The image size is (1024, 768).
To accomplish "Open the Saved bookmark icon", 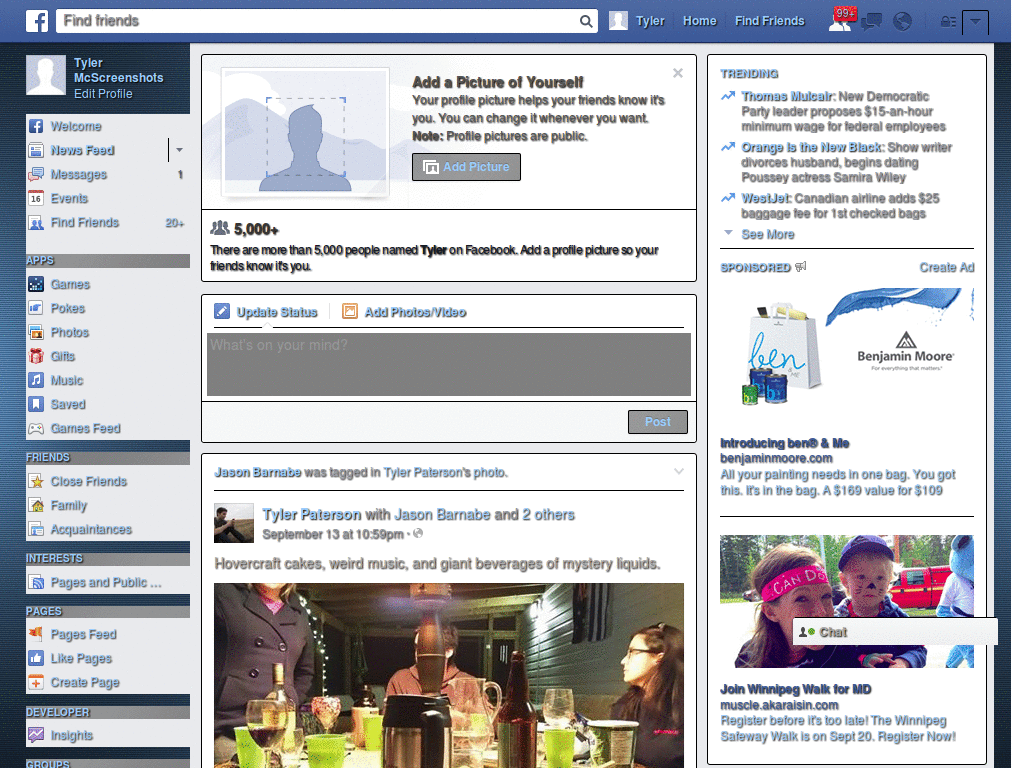I will pos(36,404).
